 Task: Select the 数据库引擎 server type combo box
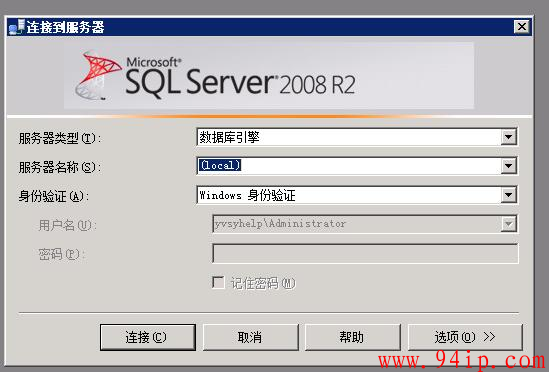[357, 137]
